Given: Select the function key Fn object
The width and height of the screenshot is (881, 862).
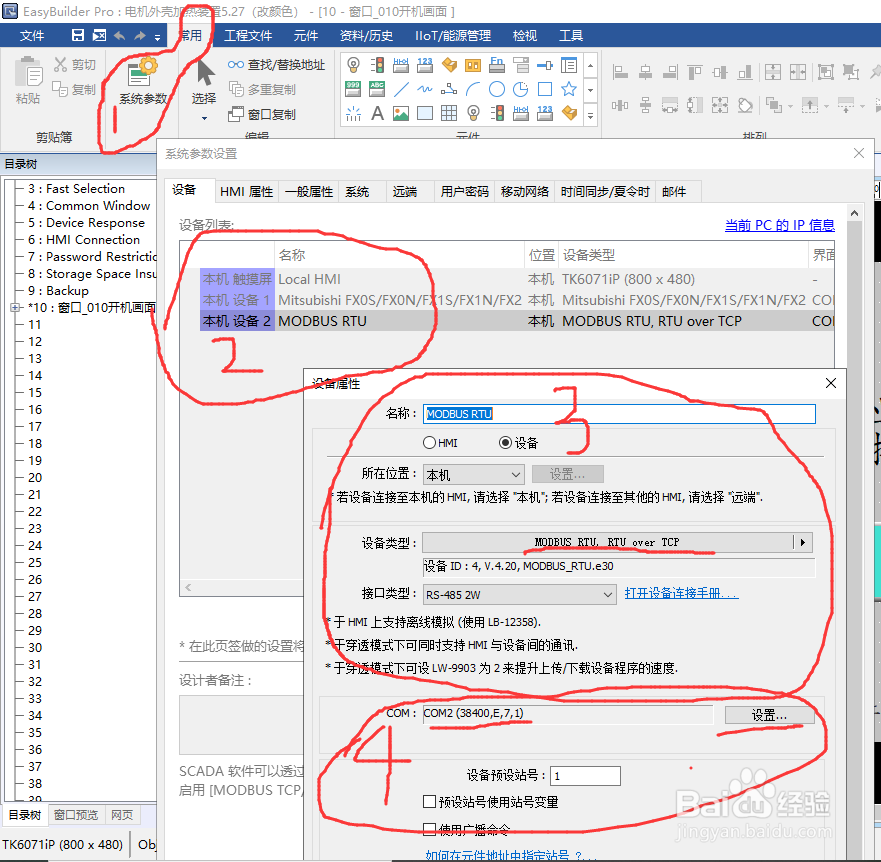Looking at the screenshot, I should [497, 65].
